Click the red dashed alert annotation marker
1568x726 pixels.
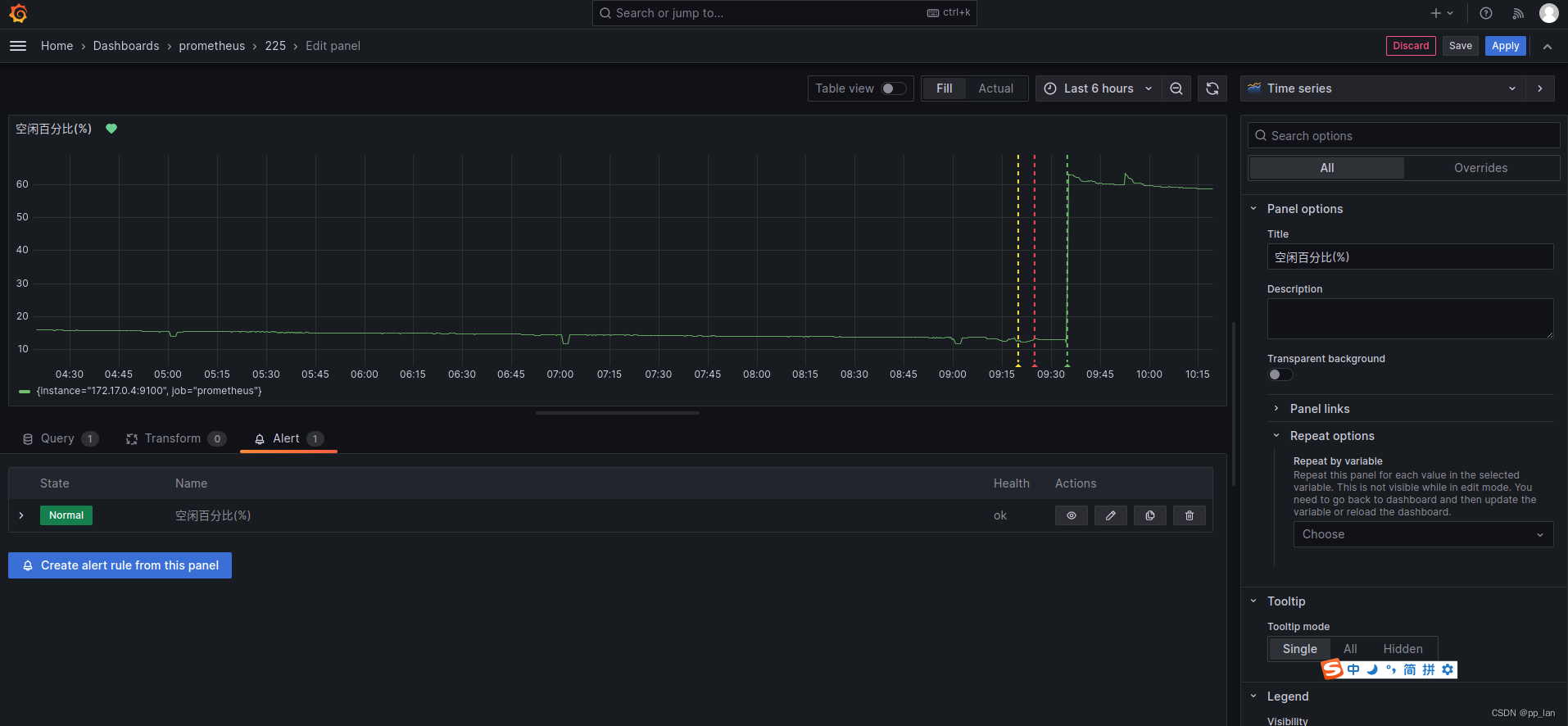pyautogui.click(x=1035, y=364)
